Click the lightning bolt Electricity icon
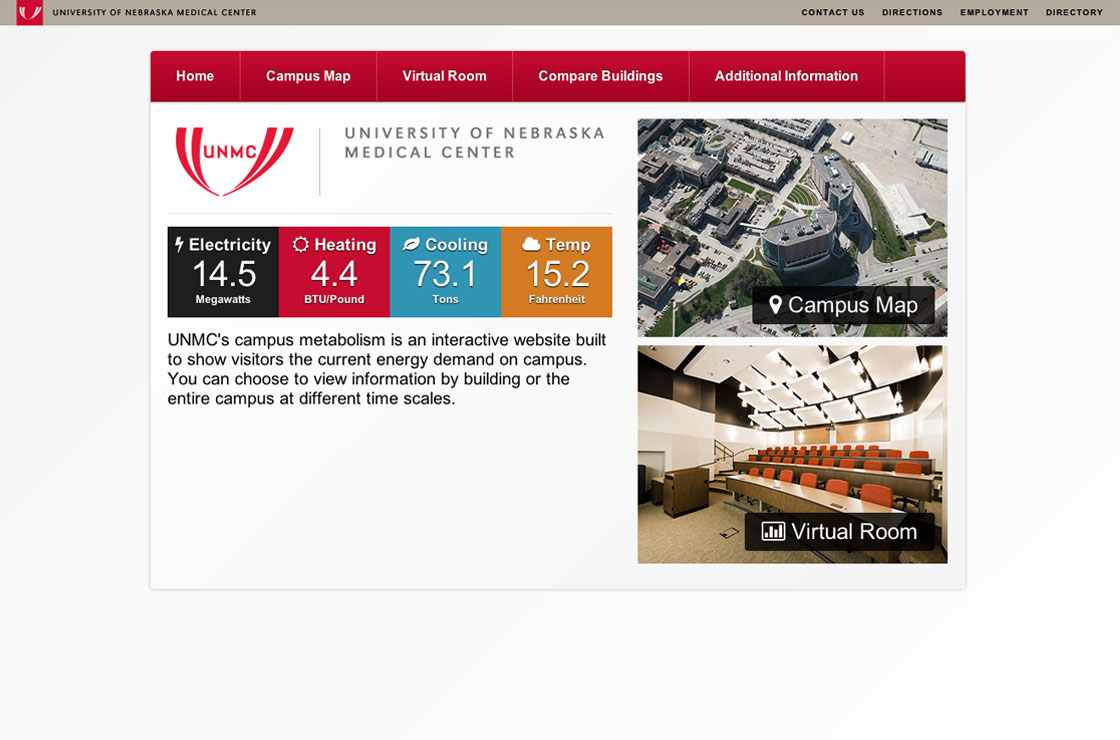Image resolution: width=1120 pixels, height=740 pixels. point(179,244)
